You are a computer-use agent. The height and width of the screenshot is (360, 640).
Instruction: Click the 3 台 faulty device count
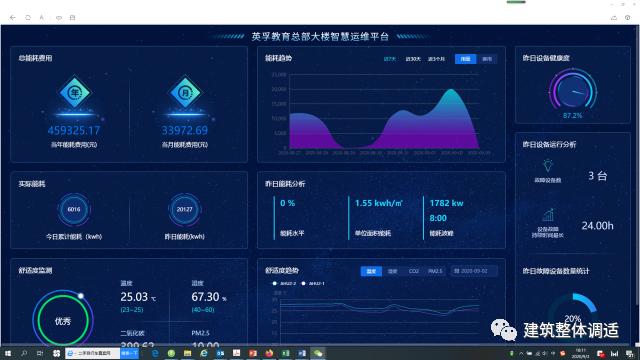click(597, 176)
